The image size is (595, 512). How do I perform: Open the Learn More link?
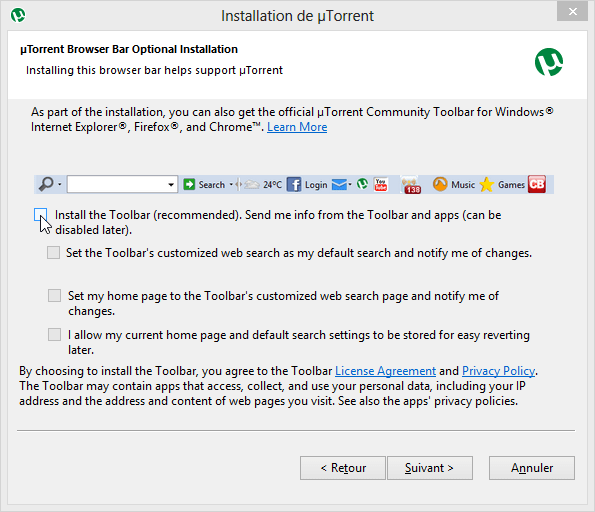(297, 127)
